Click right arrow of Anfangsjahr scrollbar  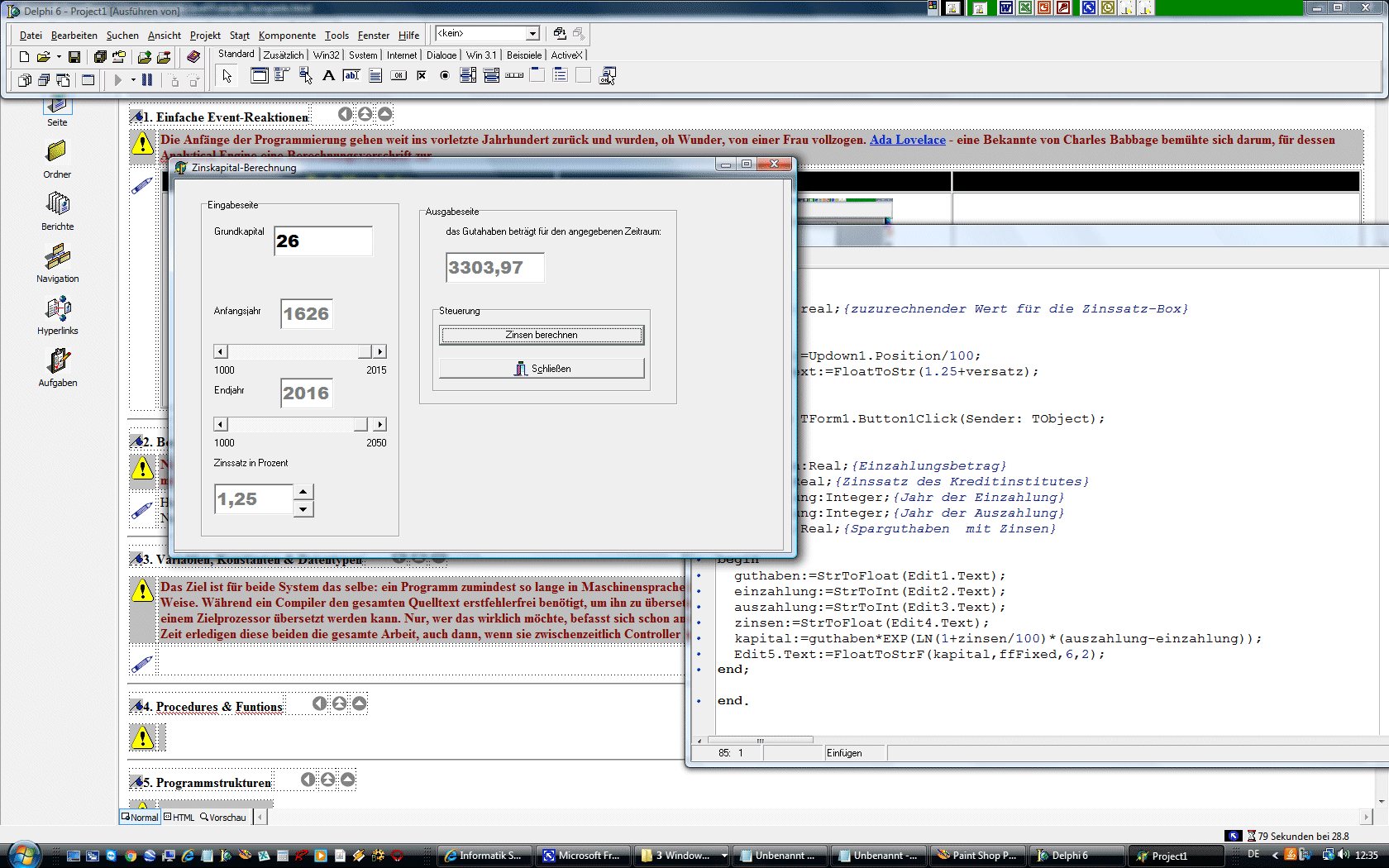[x=379, y=351]
